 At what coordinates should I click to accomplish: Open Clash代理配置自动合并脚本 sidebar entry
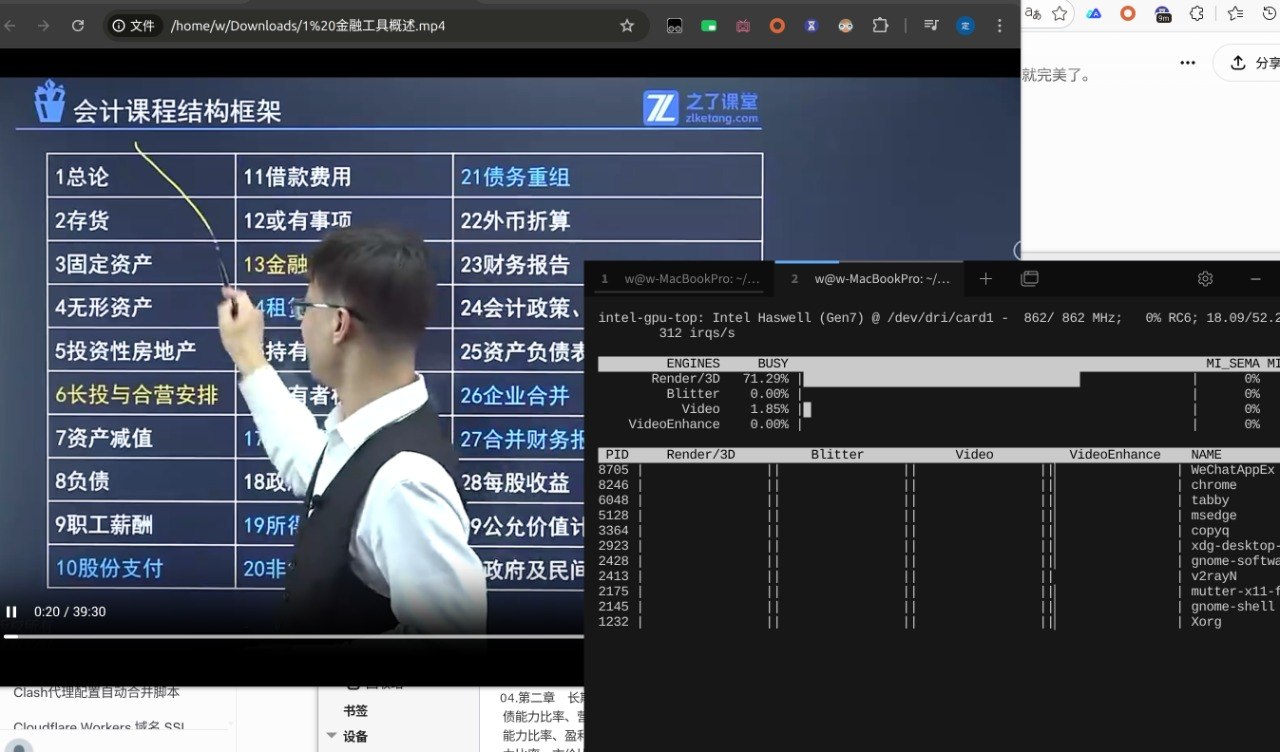coord(97,692)
